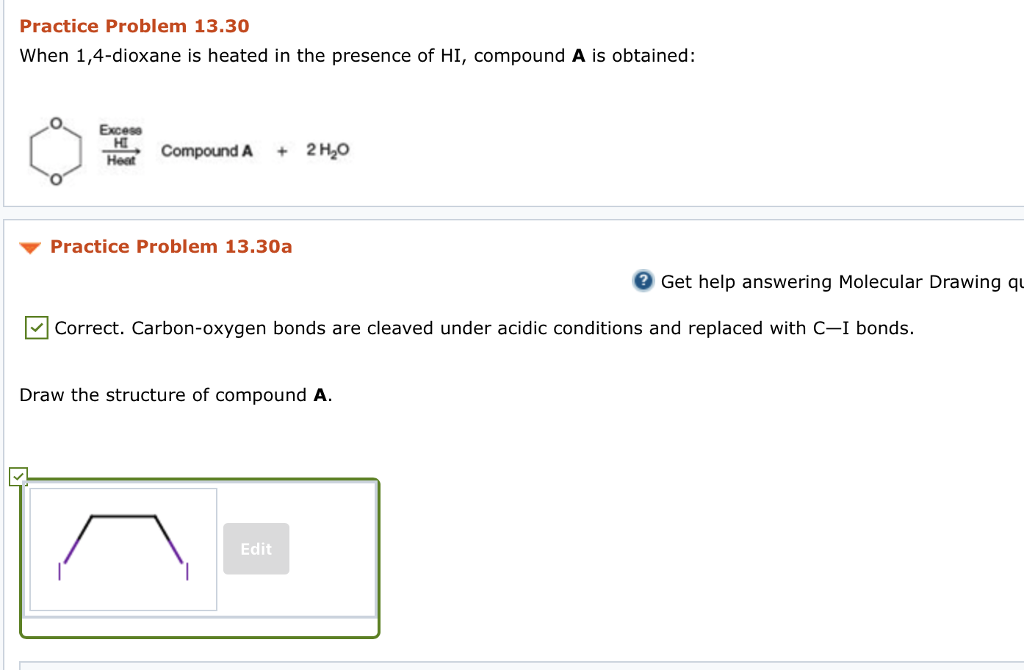
Task: Click the blue question mark help icon
Action: 641,282
